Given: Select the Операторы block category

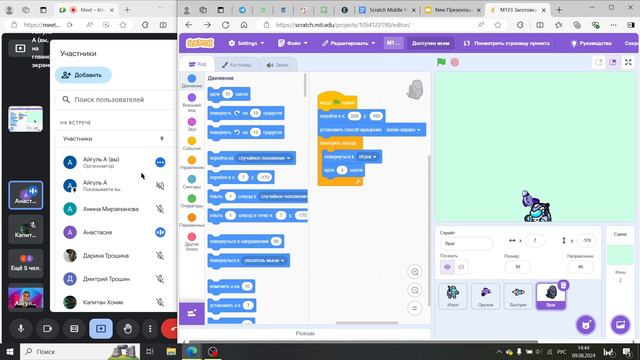Looking at the screenshot, I should click(191, 201).
